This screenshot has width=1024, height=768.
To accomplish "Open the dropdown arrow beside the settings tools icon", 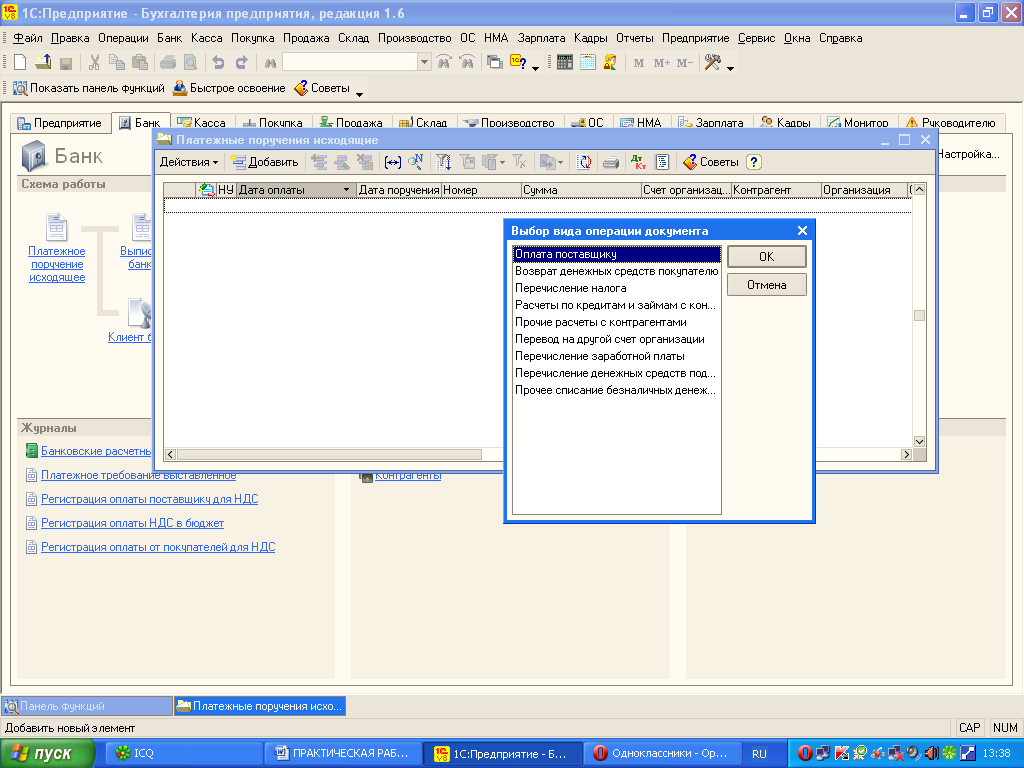I will 730,68.
